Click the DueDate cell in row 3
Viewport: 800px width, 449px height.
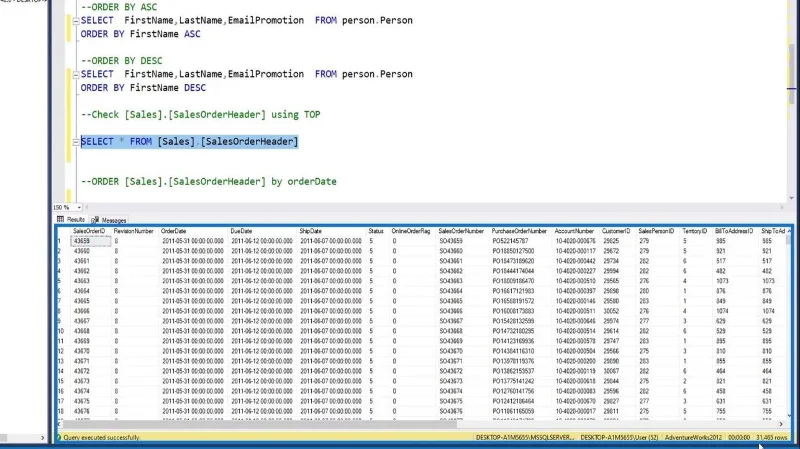[262, 261]
